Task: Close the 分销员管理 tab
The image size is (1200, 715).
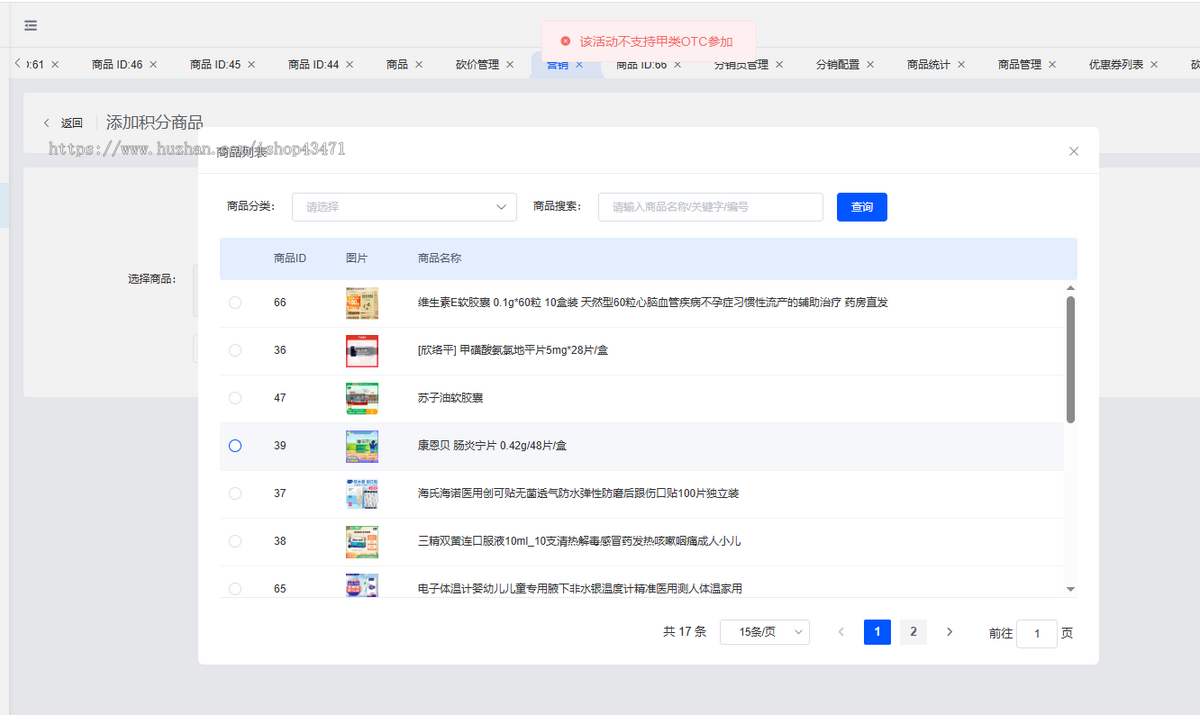Action: tap(779, 64)
